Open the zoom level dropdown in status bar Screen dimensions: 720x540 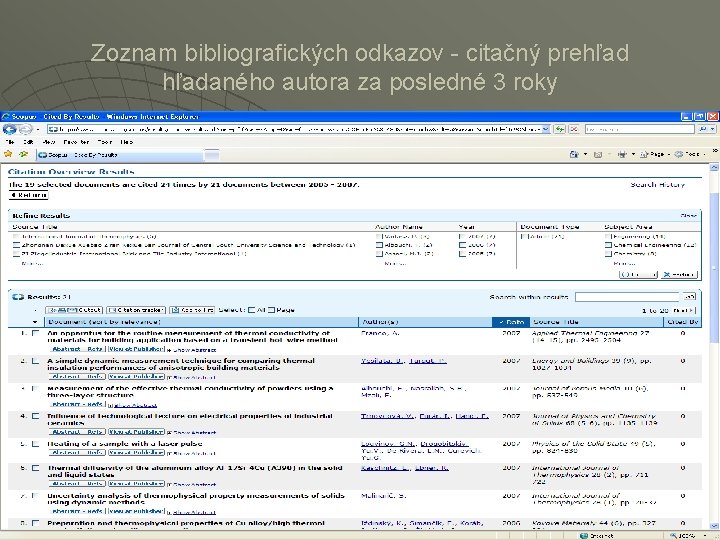(x=705, y=535)
